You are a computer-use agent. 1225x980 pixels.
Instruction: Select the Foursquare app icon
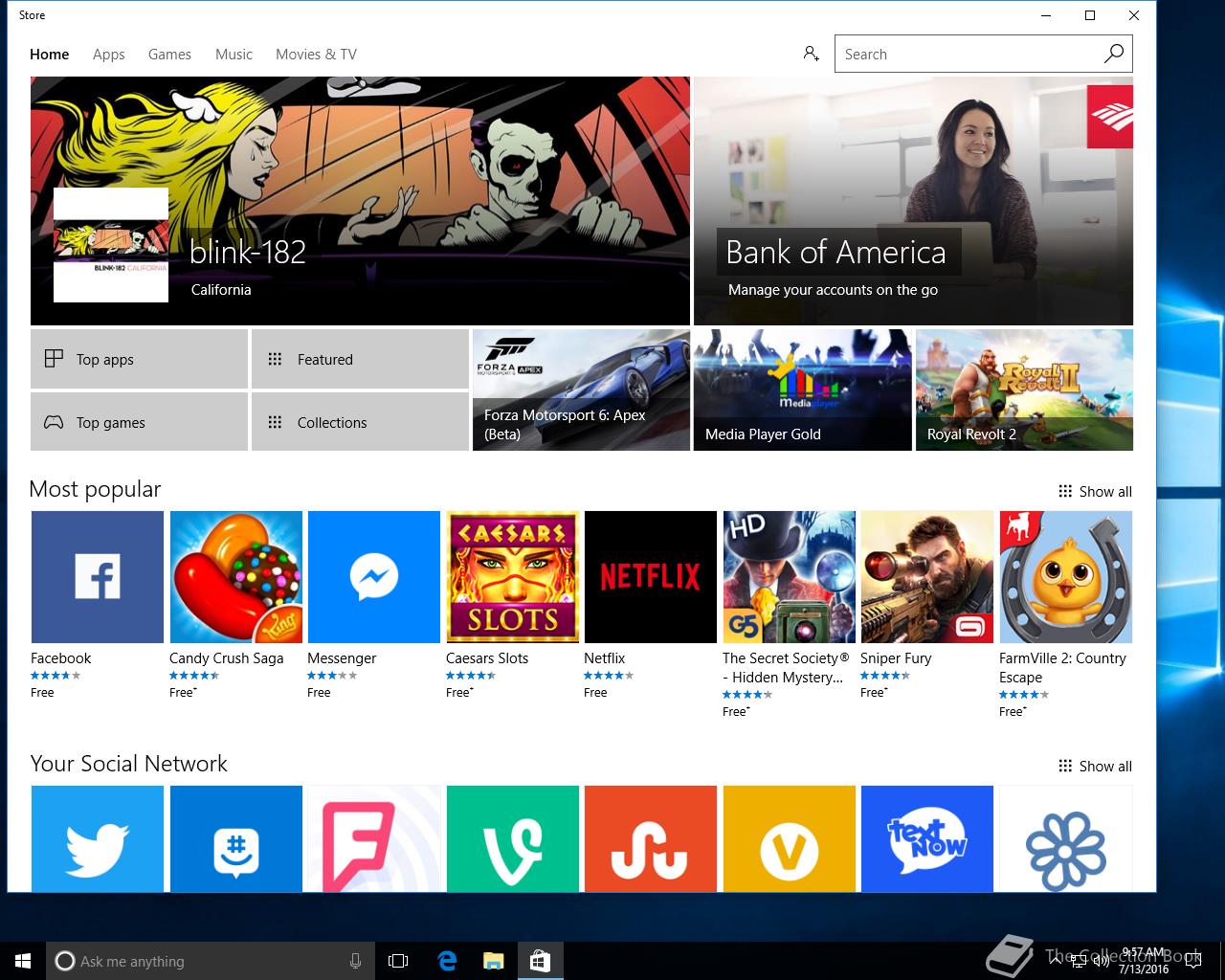(x=373, y=838)
